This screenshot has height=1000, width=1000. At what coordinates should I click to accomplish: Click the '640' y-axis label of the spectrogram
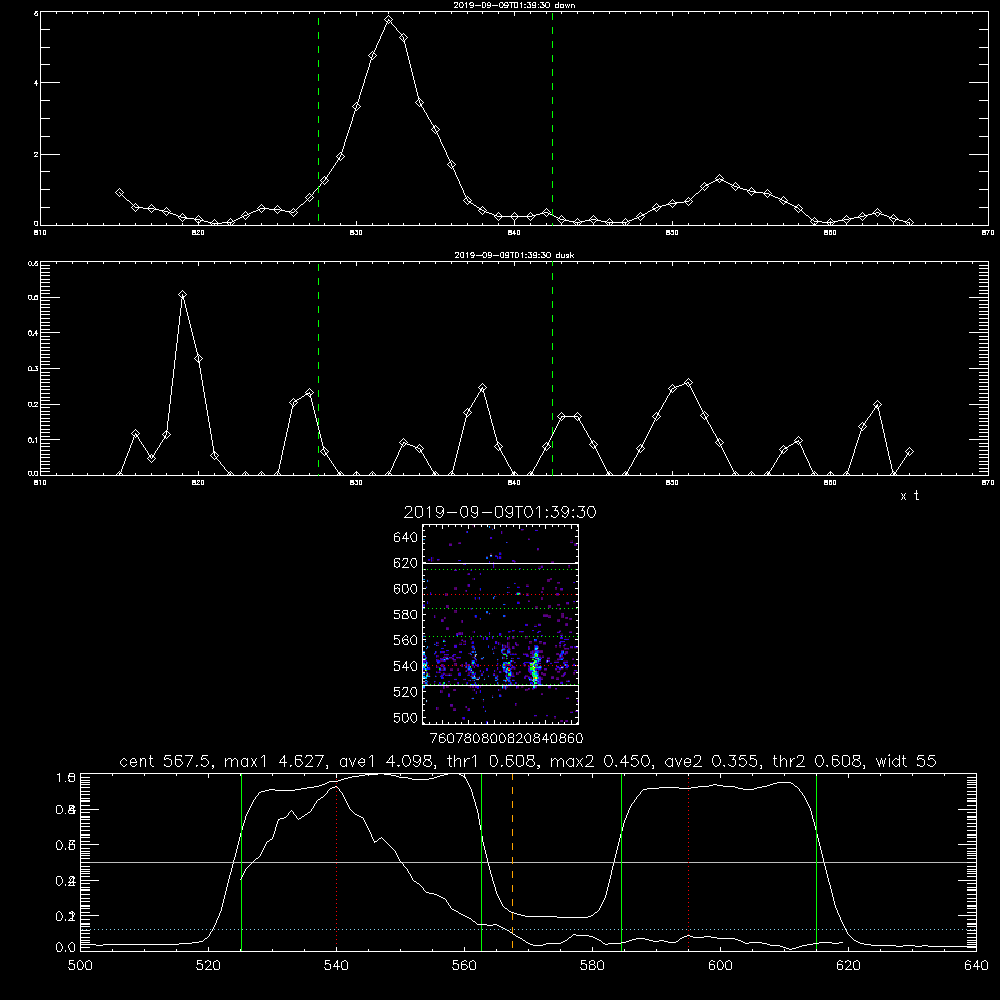point(405,538)
